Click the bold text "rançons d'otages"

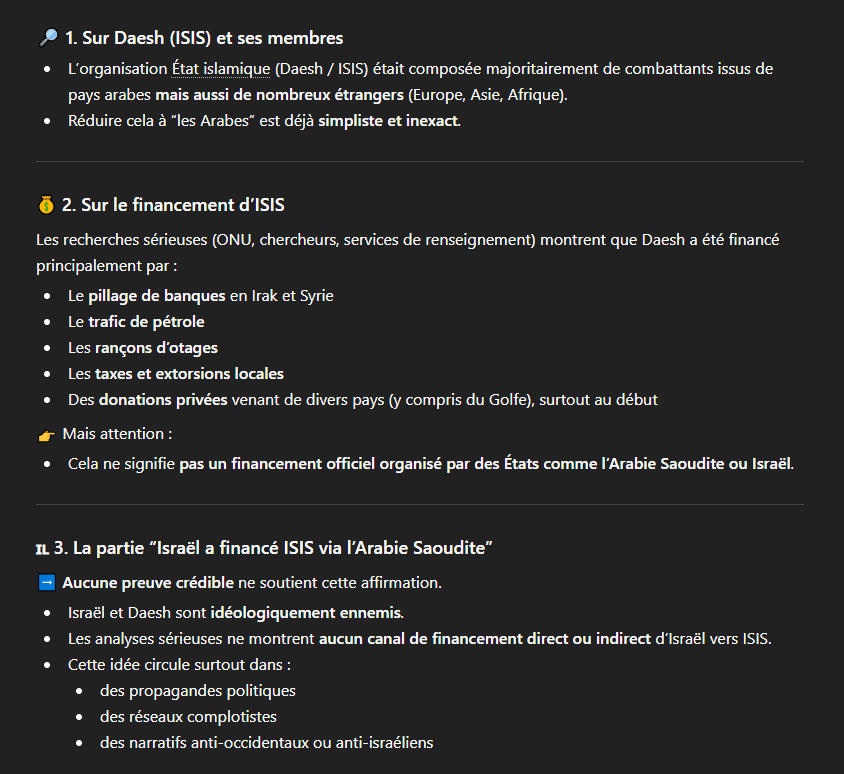click(156, 348)
